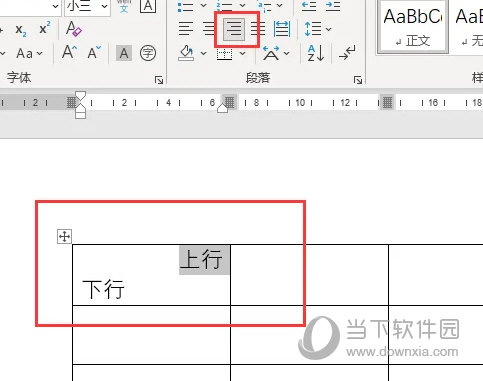Open Change Case dropdown arrow
This screenshot has width=483, height=381.
pyautogui.click(x=40, y=53)
